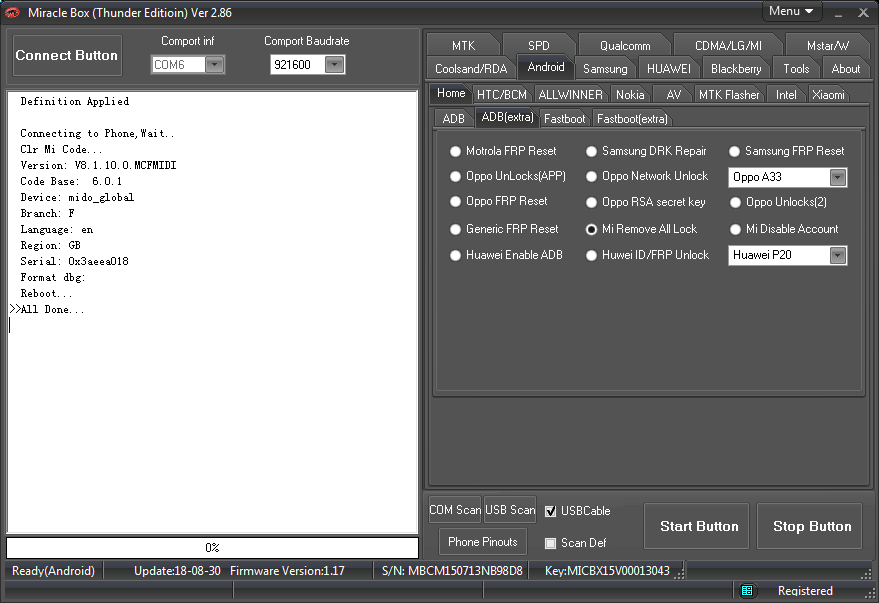The height and width of the screenshot is (603, 879).
Task: Select the ADB(extra) tab
Action: [507, 117]
